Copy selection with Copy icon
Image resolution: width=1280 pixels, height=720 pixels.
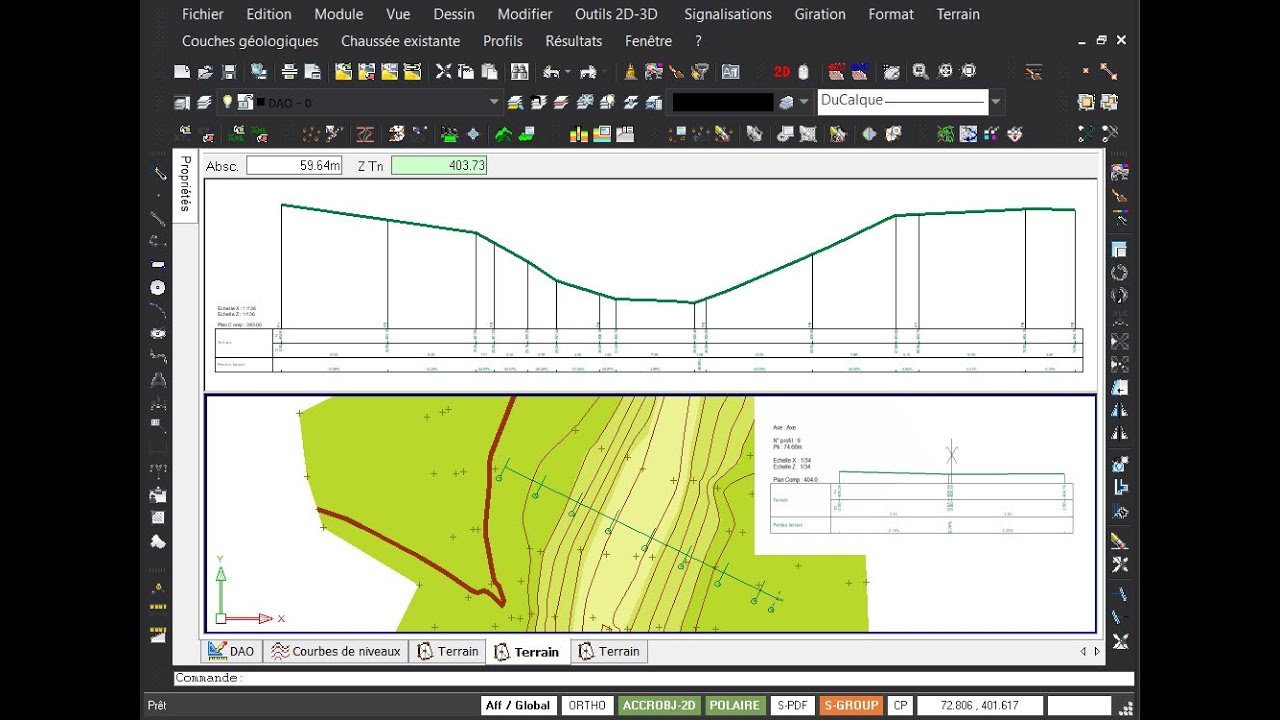click(x=466, y=72)
